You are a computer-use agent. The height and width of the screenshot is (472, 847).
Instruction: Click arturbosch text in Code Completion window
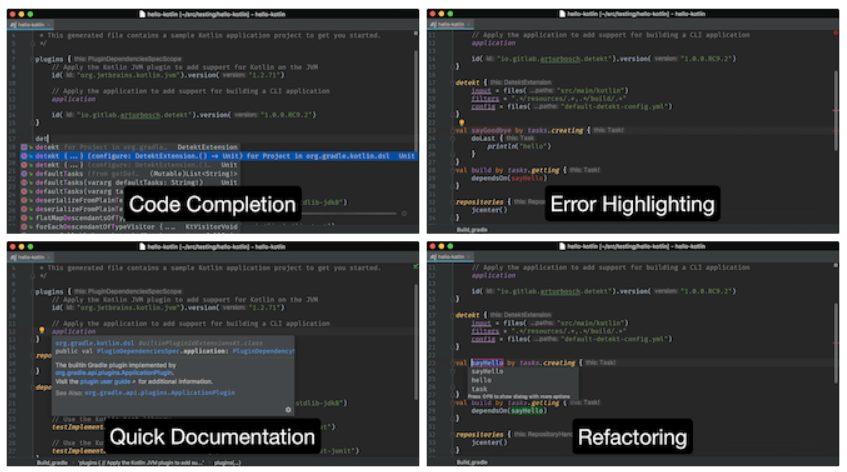(140, 115)
